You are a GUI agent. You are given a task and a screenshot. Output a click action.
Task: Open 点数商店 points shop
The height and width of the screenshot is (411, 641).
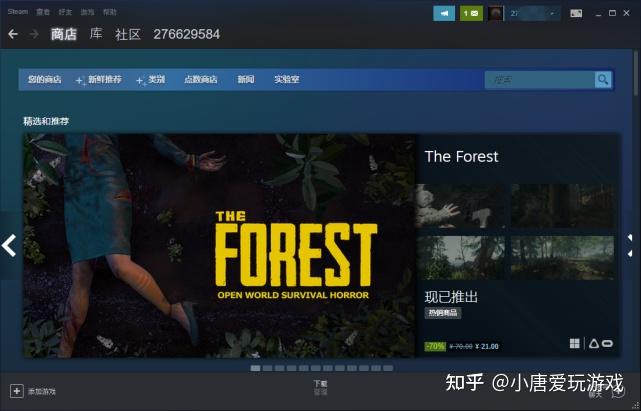[x=201, y=79]
